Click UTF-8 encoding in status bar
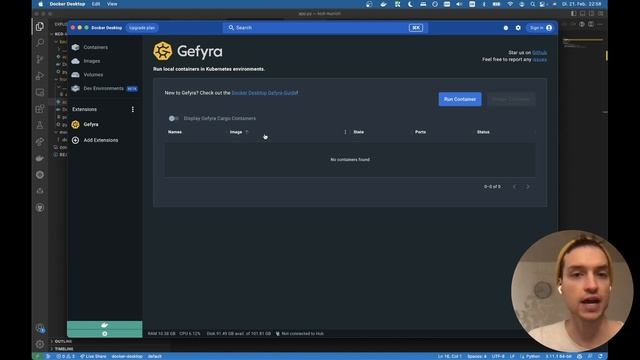This screenshot has width=640, height=360. [498, 356]
